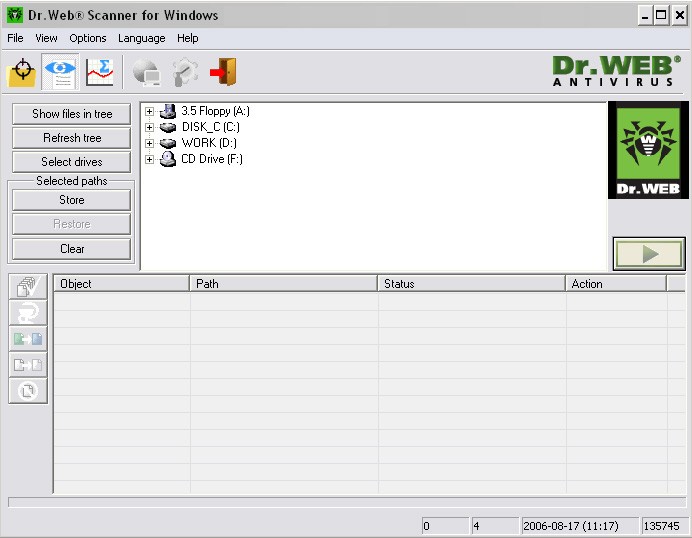Click the WORK D: drive icon
The height and width of the screenshot is (538, 692).
tap(168, 143)
